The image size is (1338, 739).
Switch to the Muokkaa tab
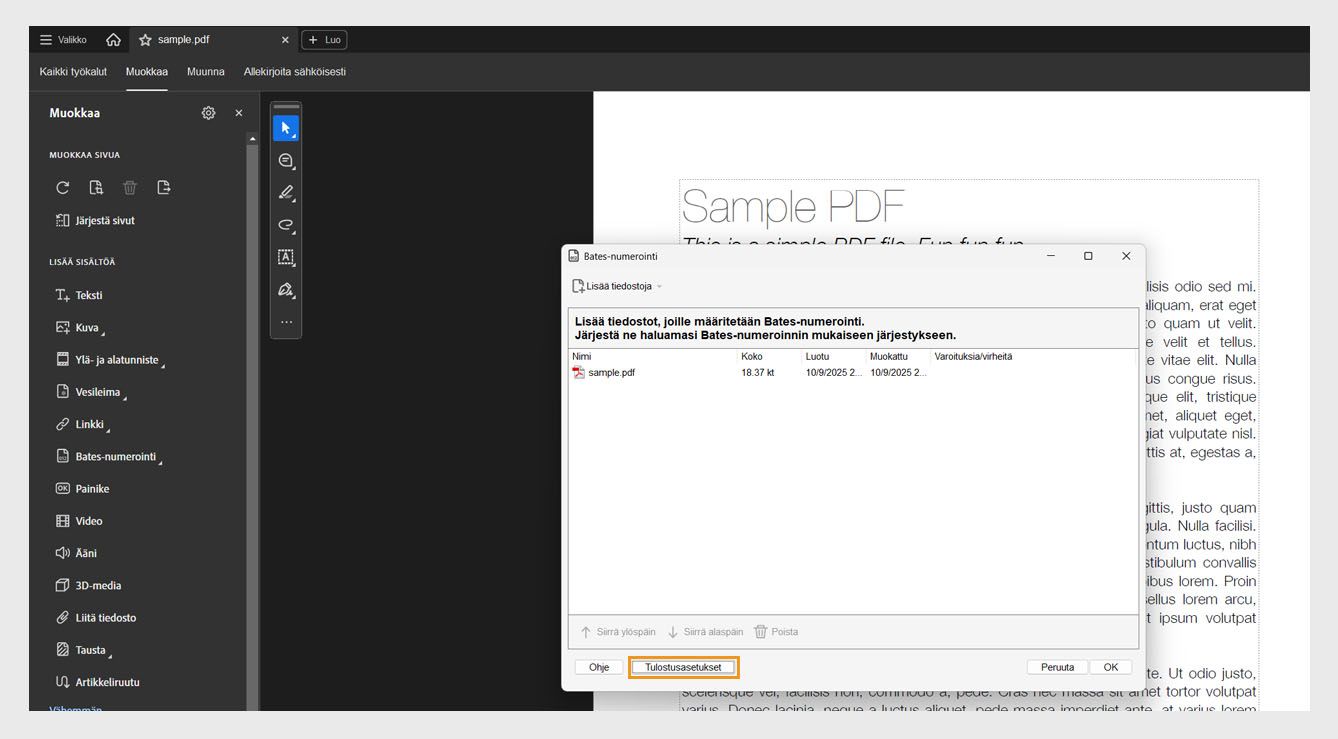tap(147, 72)
